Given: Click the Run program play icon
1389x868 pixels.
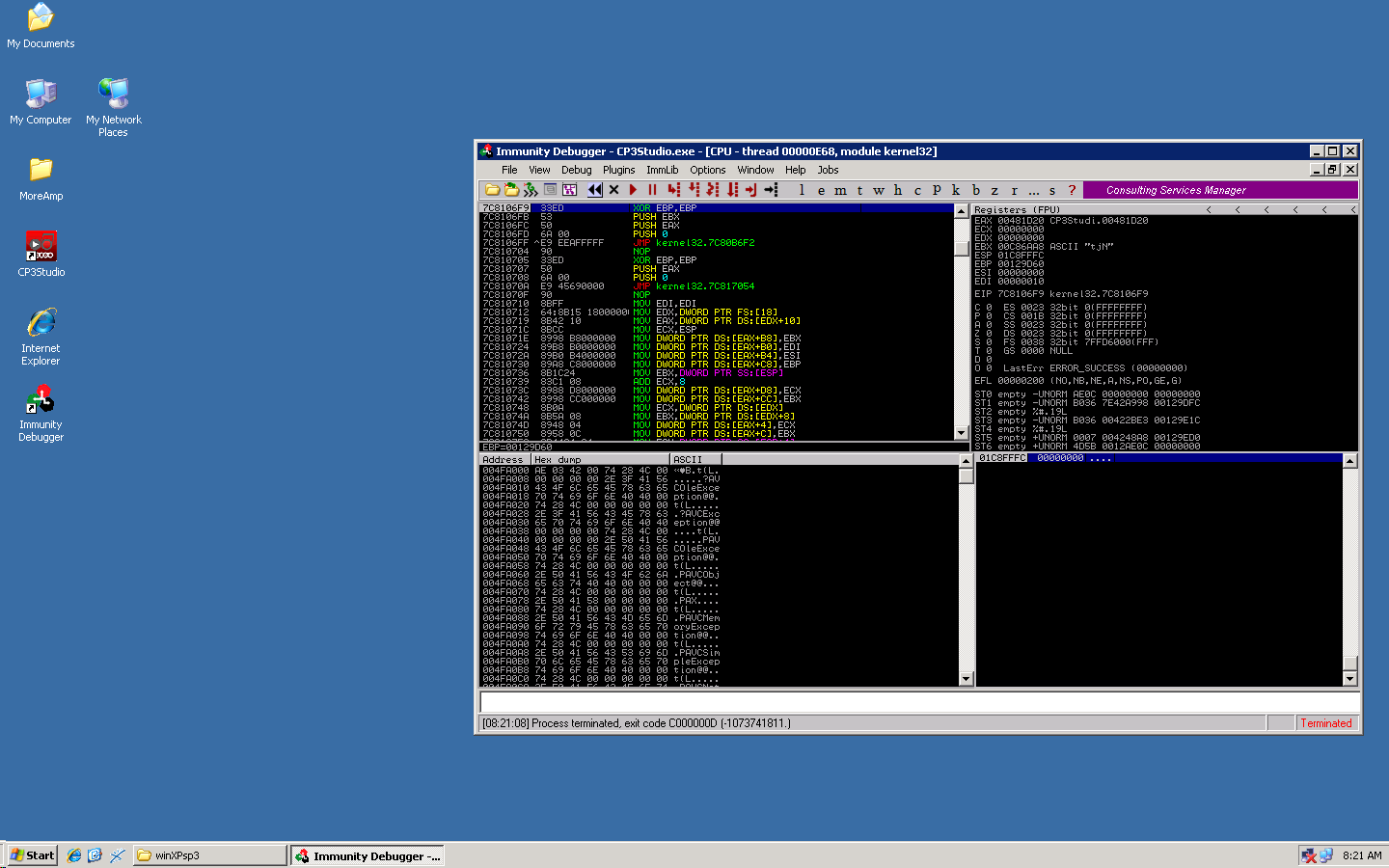Looking at the screenshot, I should click(x=634, y=190).
